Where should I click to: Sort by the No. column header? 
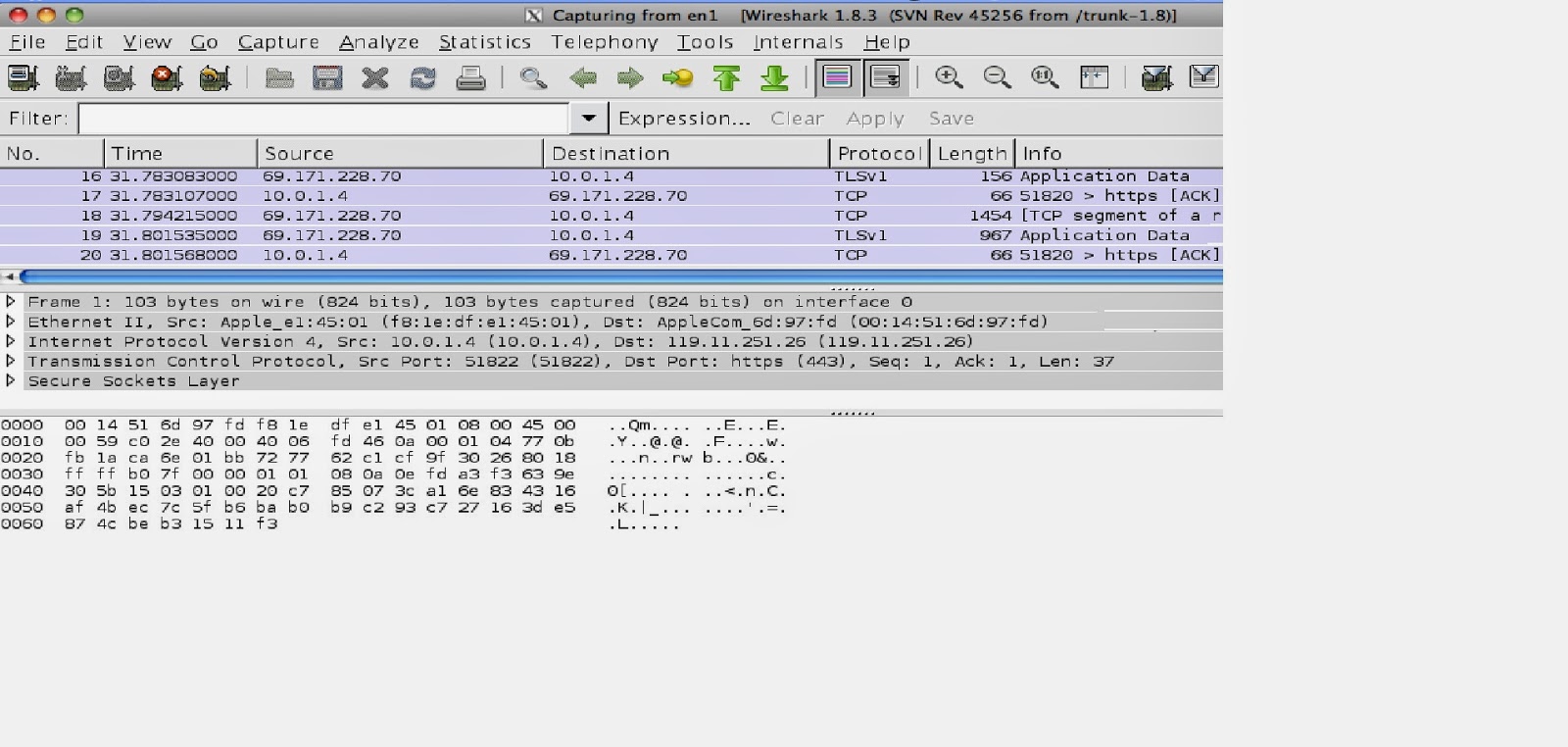point(52,153)
